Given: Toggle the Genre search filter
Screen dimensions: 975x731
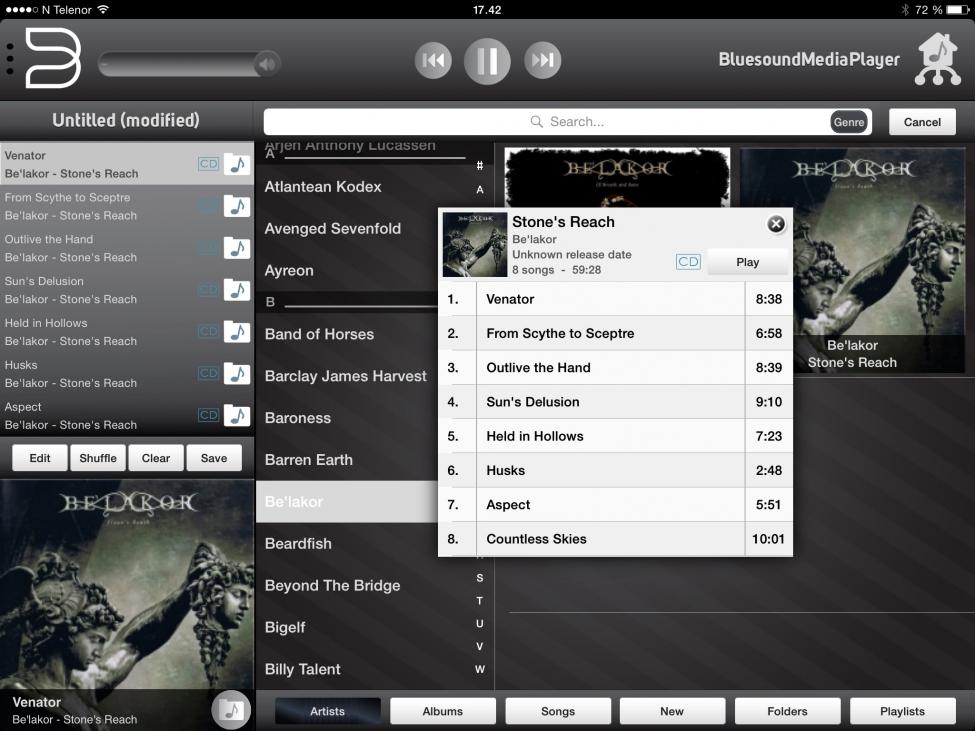Looking at the screenshot, I should point(848,122).
